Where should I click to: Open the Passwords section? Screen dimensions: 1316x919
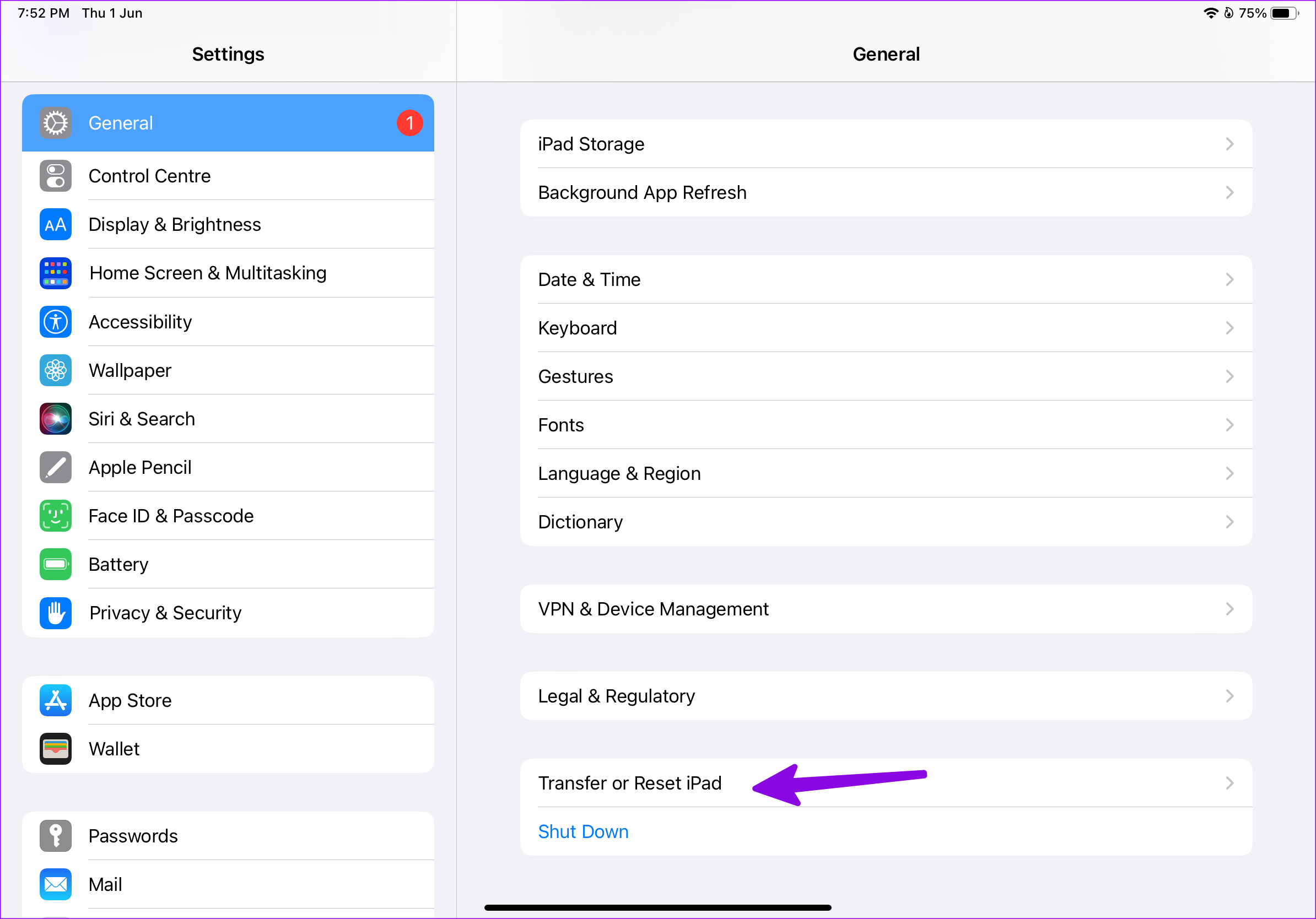[x=133, y=836]
